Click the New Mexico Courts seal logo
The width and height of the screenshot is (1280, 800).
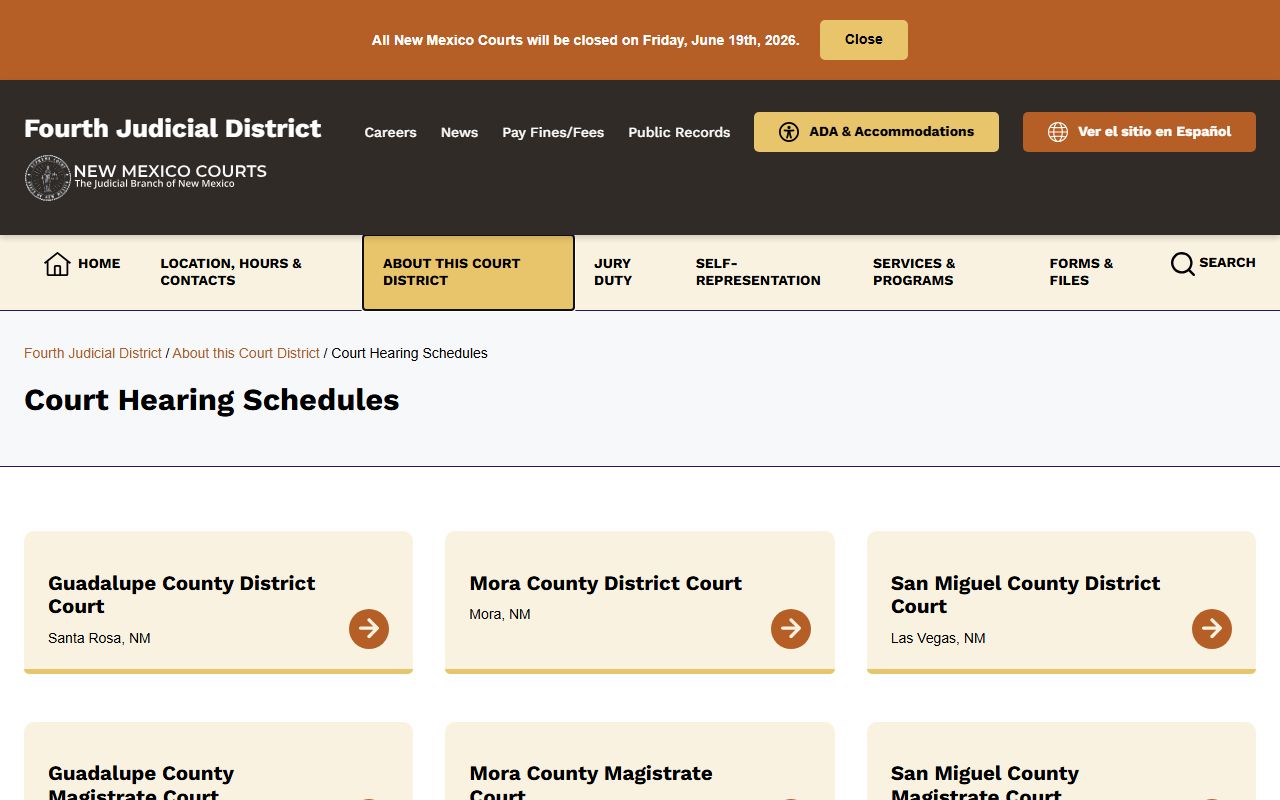pyautogui.click(x=47, y=178)
